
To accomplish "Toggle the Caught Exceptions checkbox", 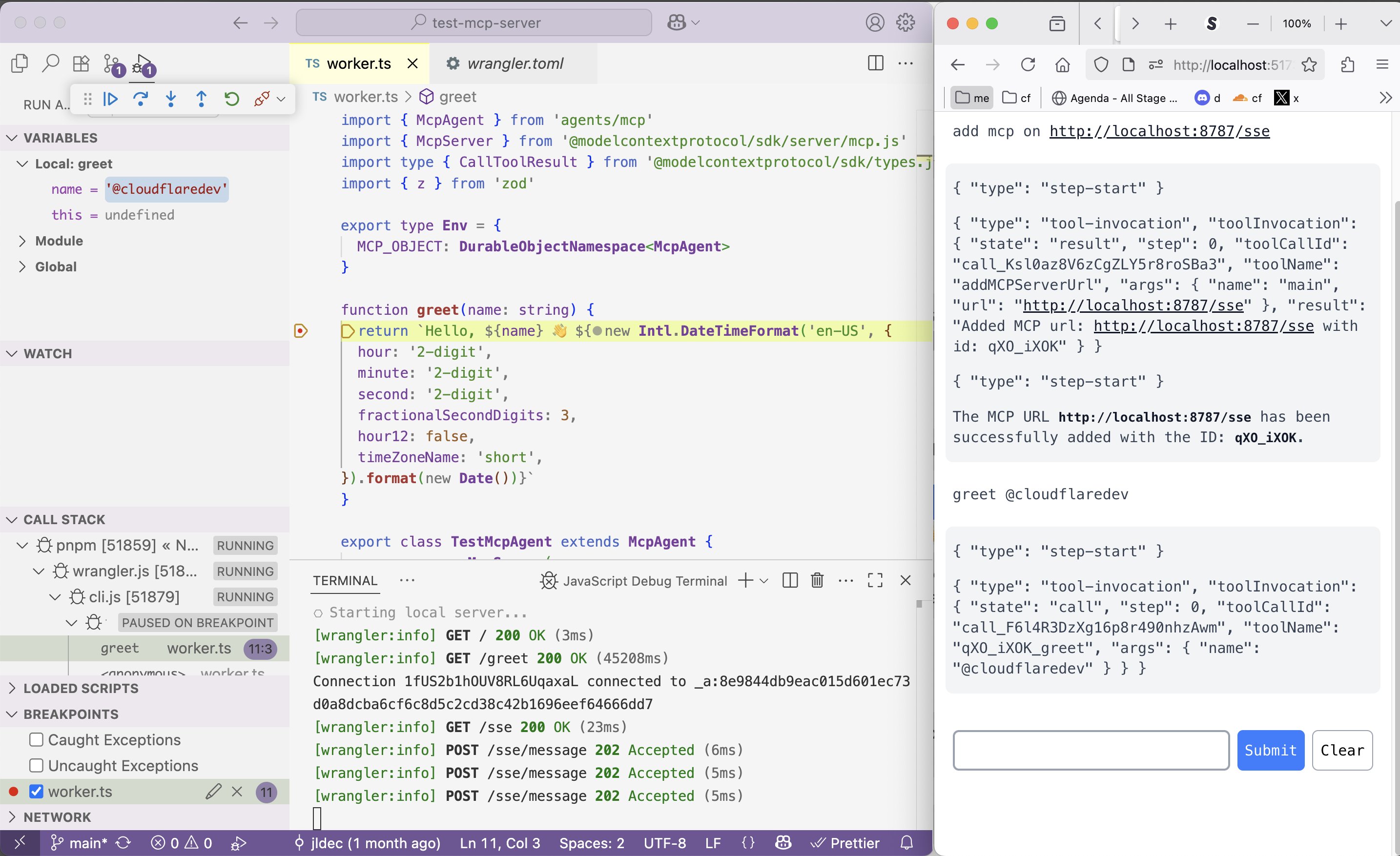I will pos(36,739).
